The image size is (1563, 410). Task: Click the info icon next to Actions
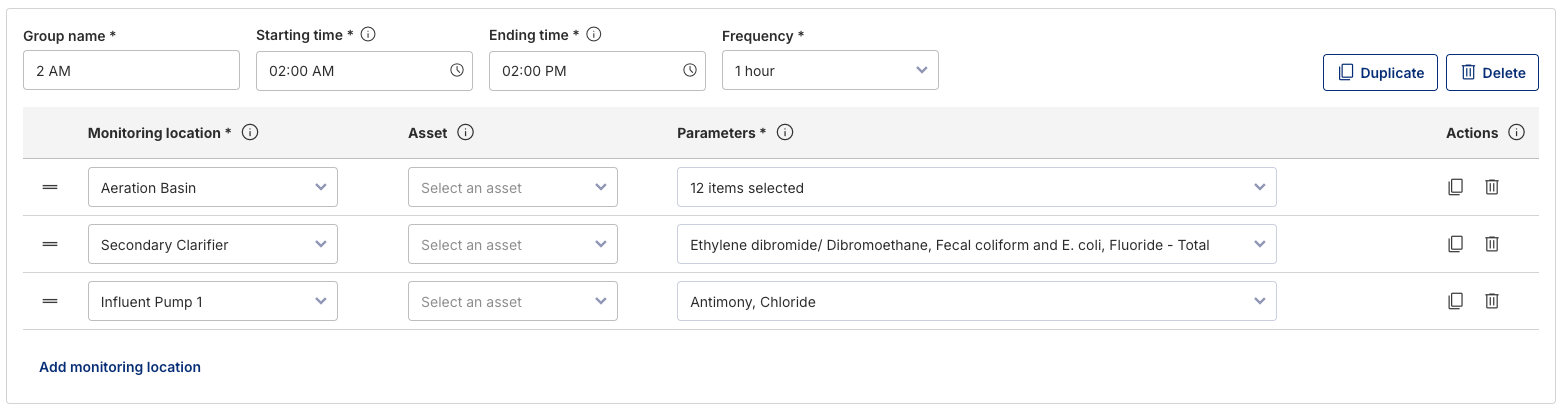click(1517, 133)
